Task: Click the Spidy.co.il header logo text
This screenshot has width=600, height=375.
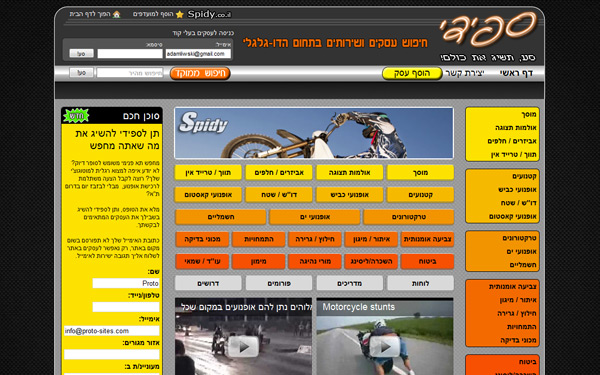Action: pos(209,15)
